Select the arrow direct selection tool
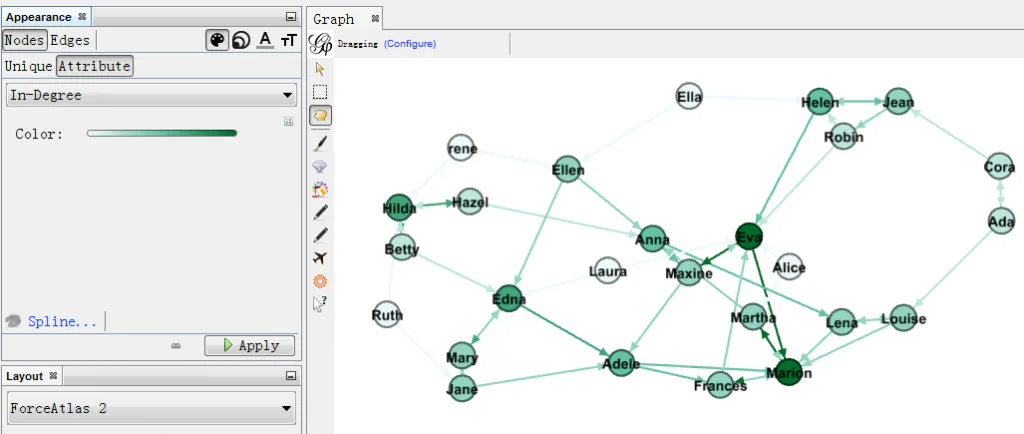The height and width of the screenshot is (434, 1024). point(320,69)
